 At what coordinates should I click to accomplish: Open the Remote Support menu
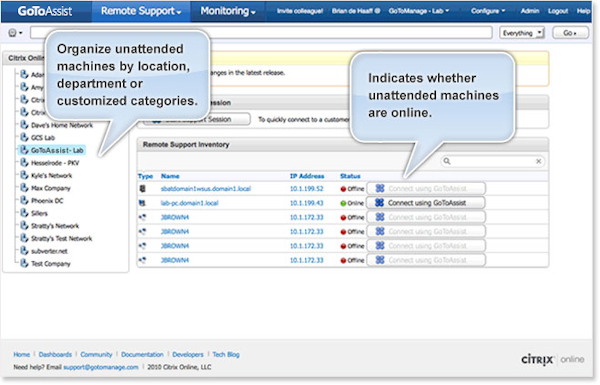tap(141, 11)
